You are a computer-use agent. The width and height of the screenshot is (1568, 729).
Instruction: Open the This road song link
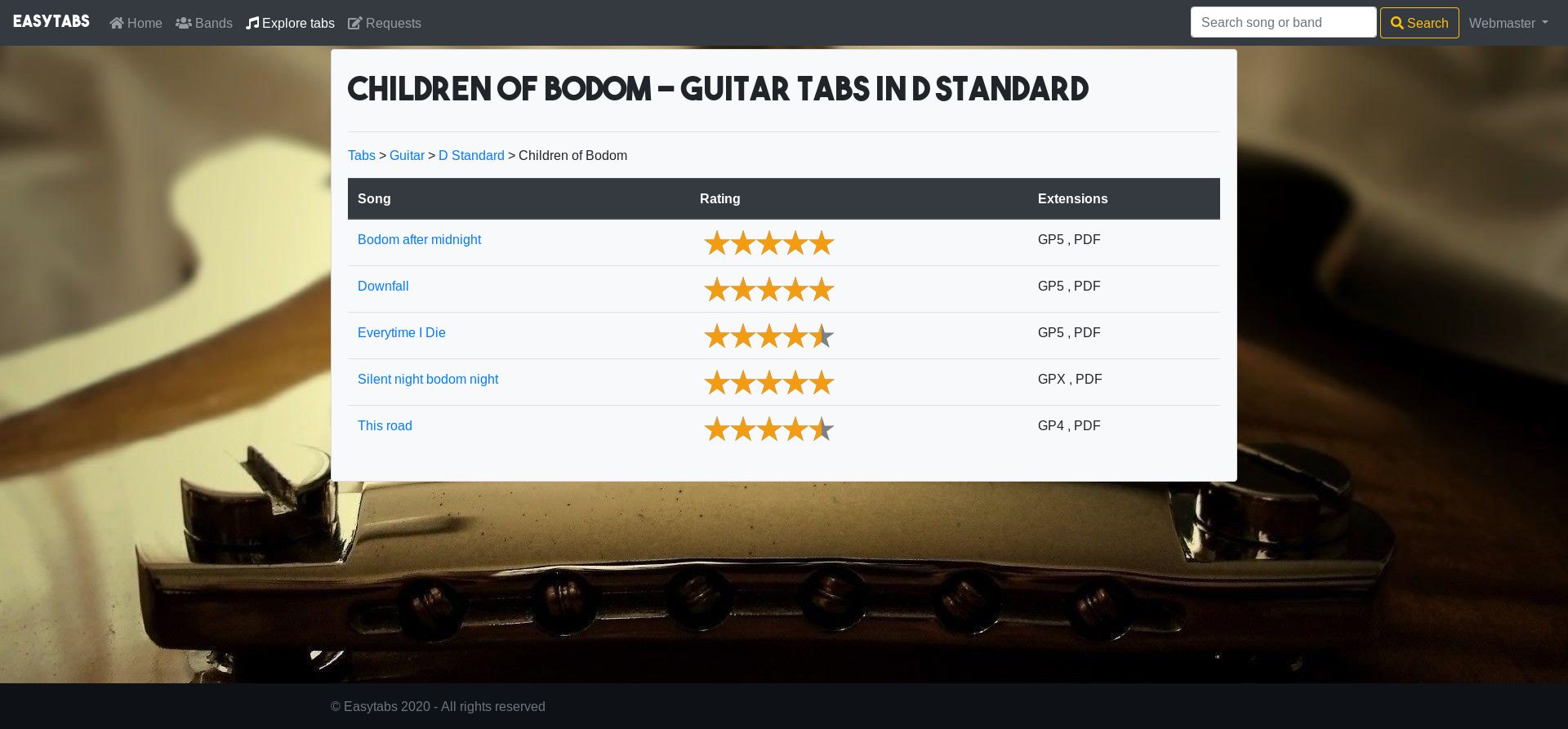tap(385, 425)
